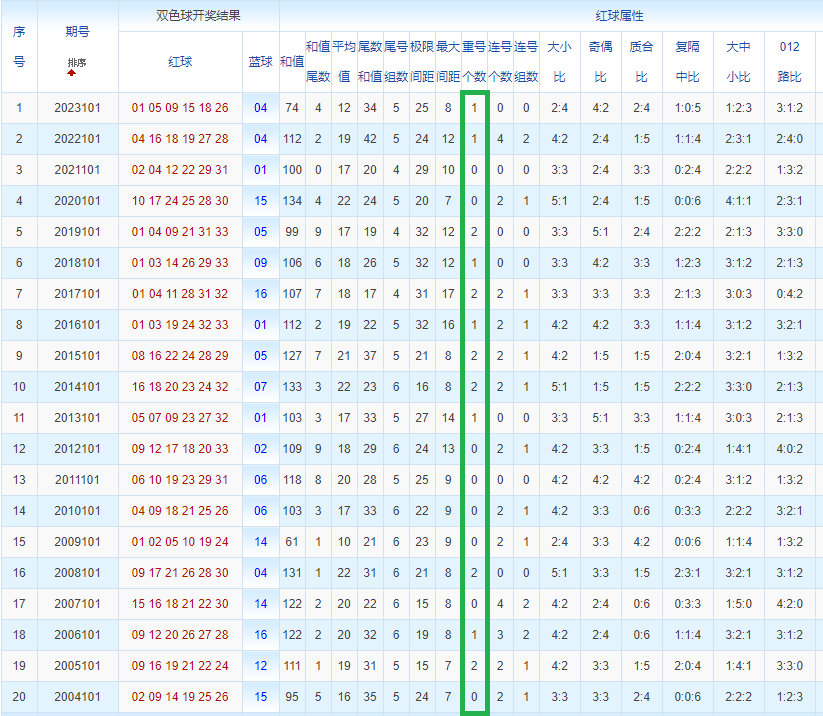The height and width of the screenshot is (716, 823).
Task: Click the 连号个数 column header
Action: point(500,62)
